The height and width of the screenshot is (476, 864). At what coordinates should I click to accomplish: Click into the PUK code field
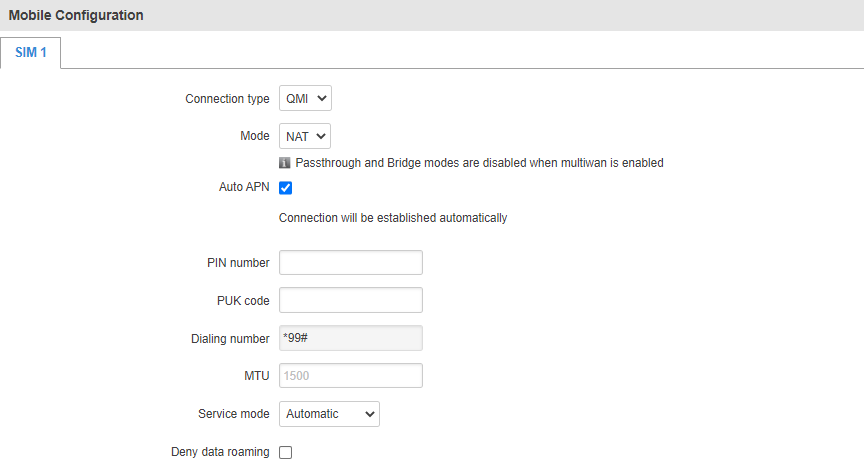click(350, 301)
